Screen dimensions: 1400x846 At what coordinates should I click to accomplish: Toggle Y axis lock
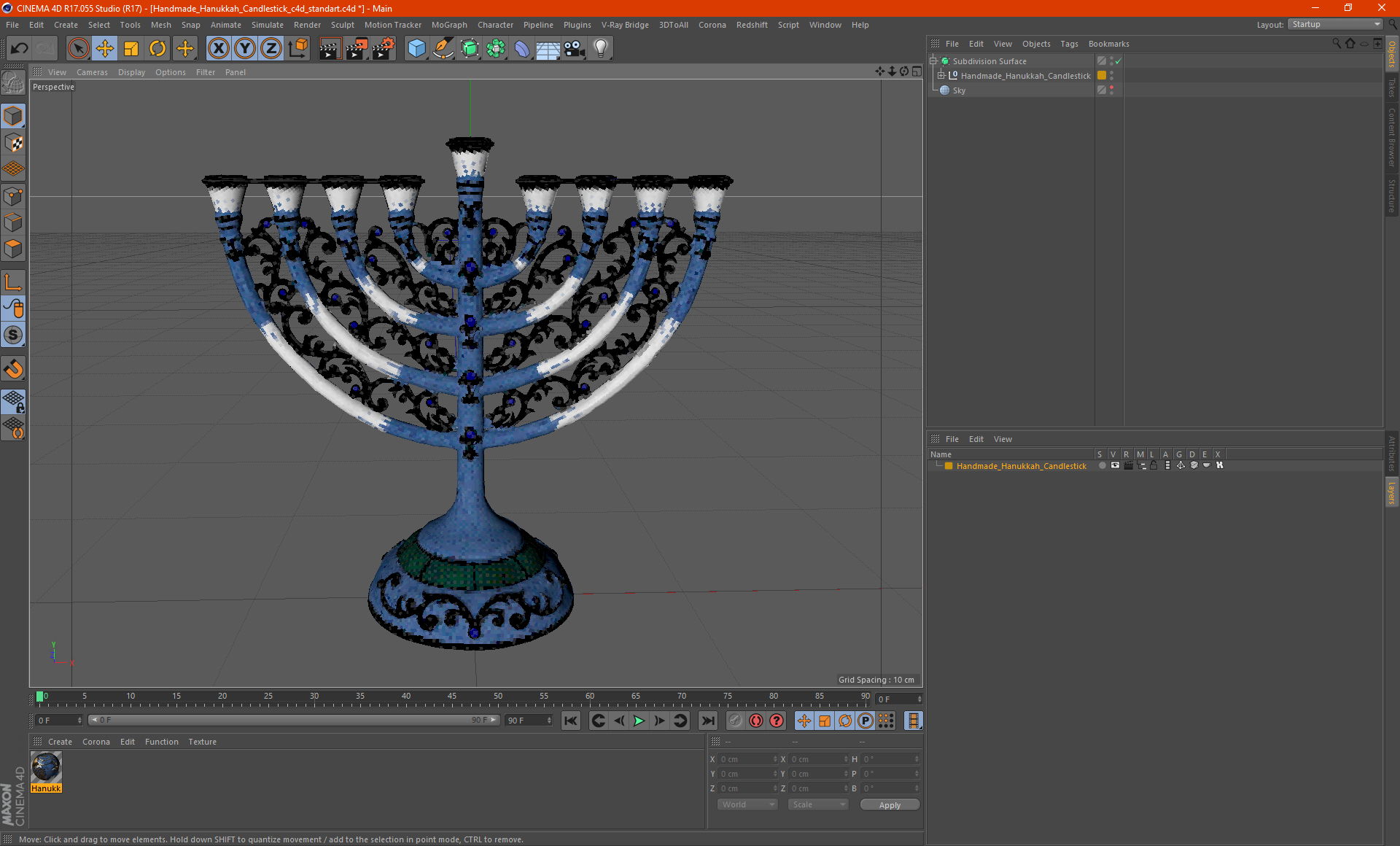(x=245, y=49)
